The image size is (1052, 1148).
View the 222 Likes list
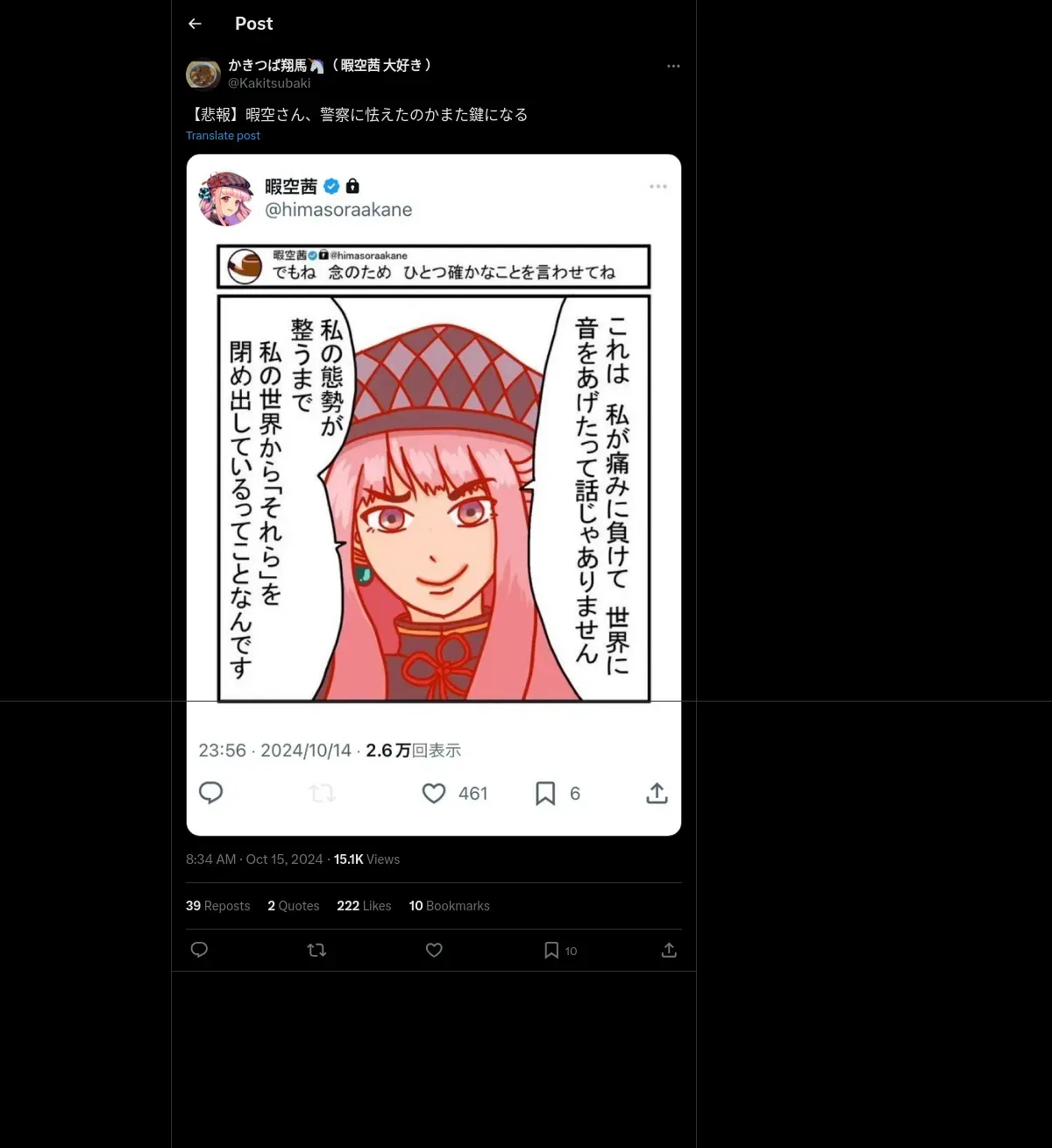[x=364, y=906]
